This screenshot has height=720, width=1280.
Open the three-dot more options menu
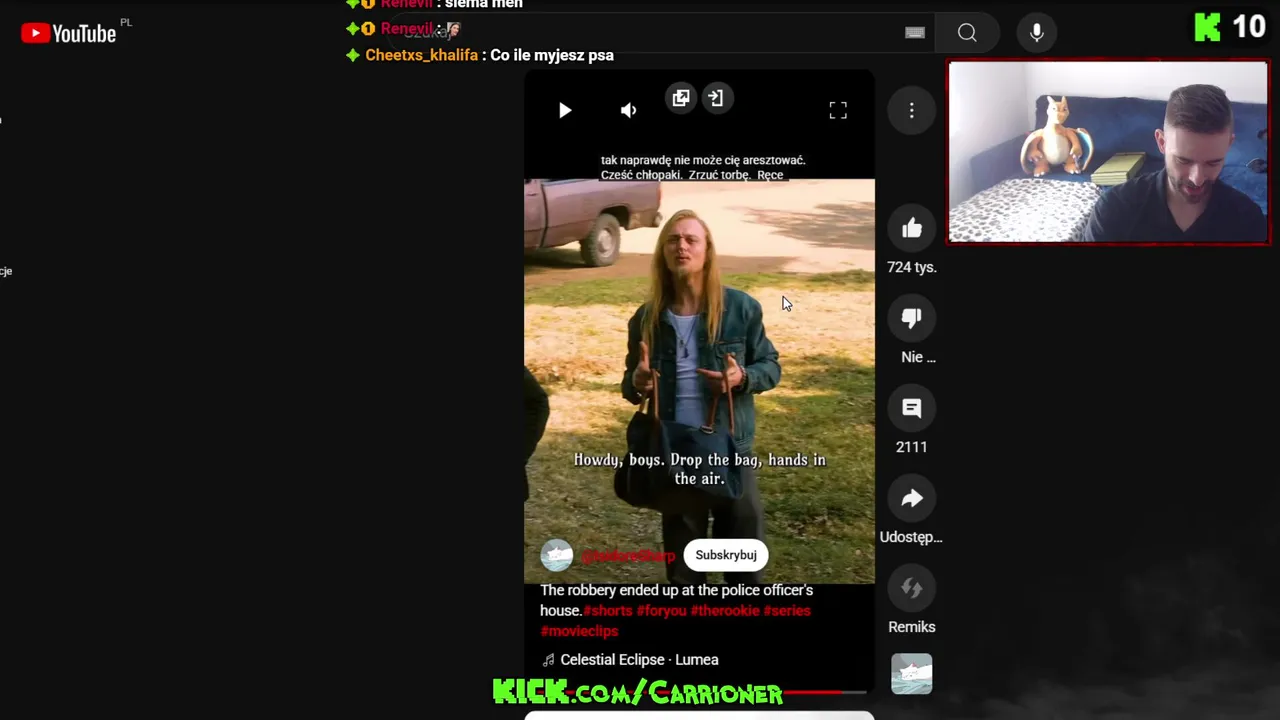tap(911, 110)
